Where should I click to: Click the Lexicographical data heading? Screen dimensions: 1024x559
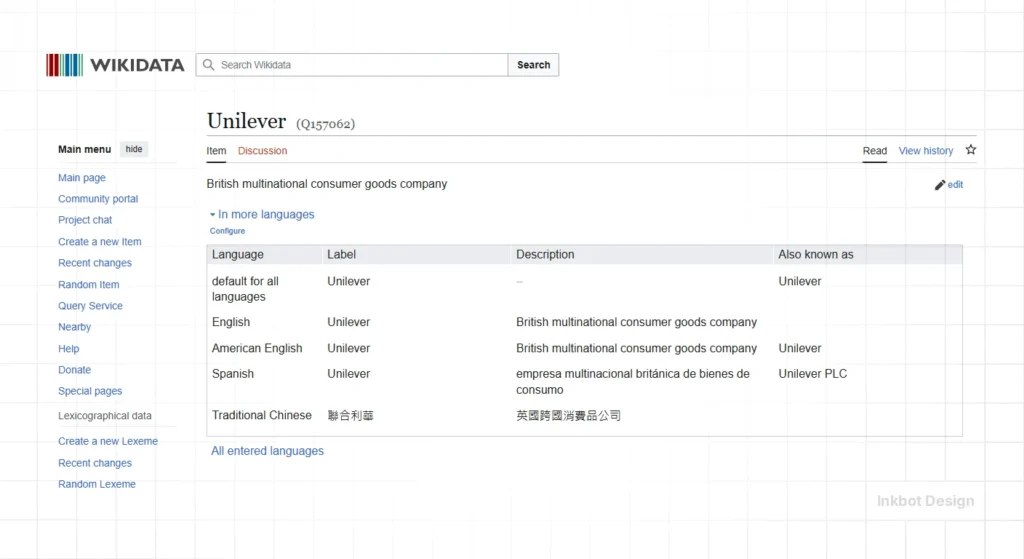[104, 416]
